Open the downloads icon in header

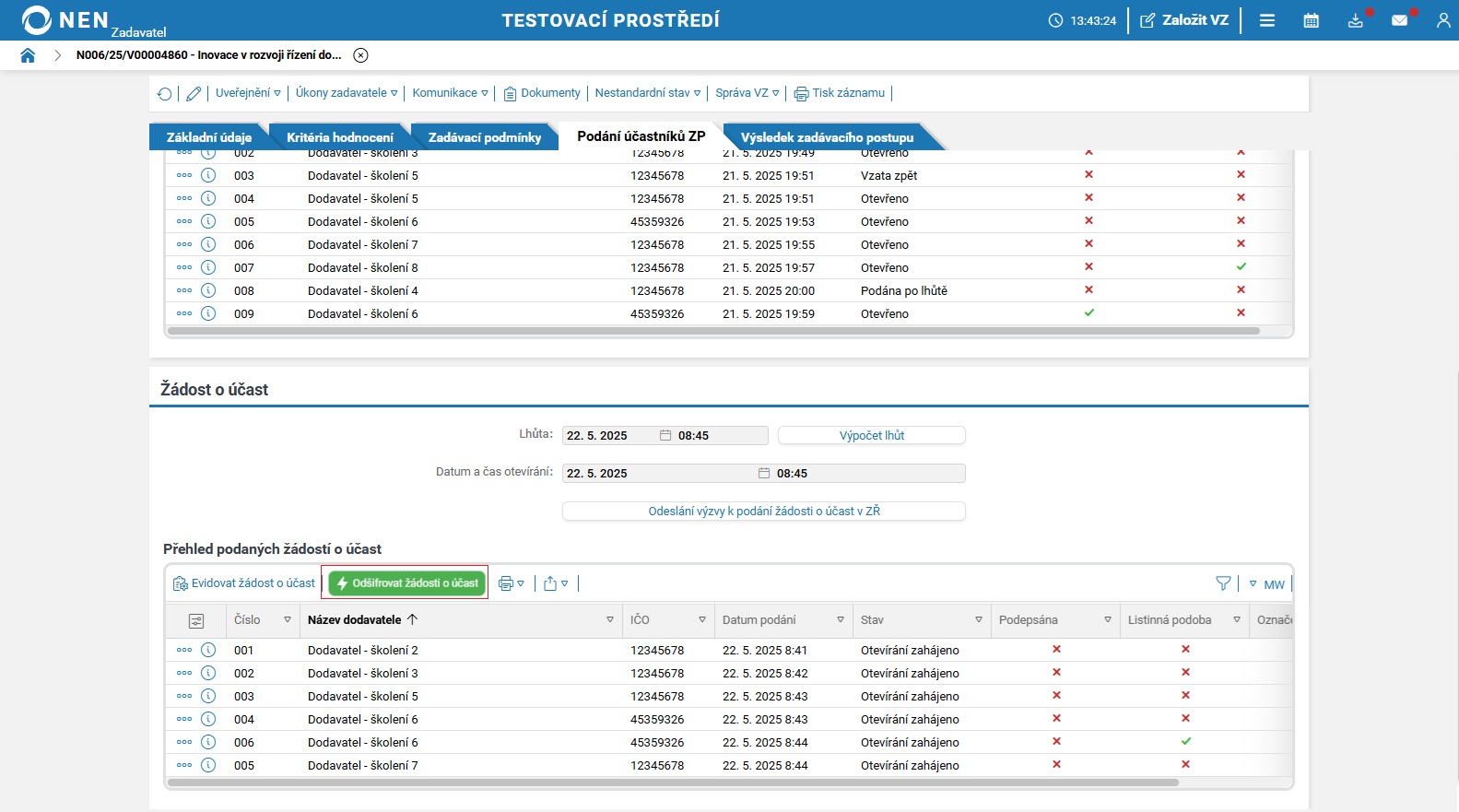(1356, 20)
